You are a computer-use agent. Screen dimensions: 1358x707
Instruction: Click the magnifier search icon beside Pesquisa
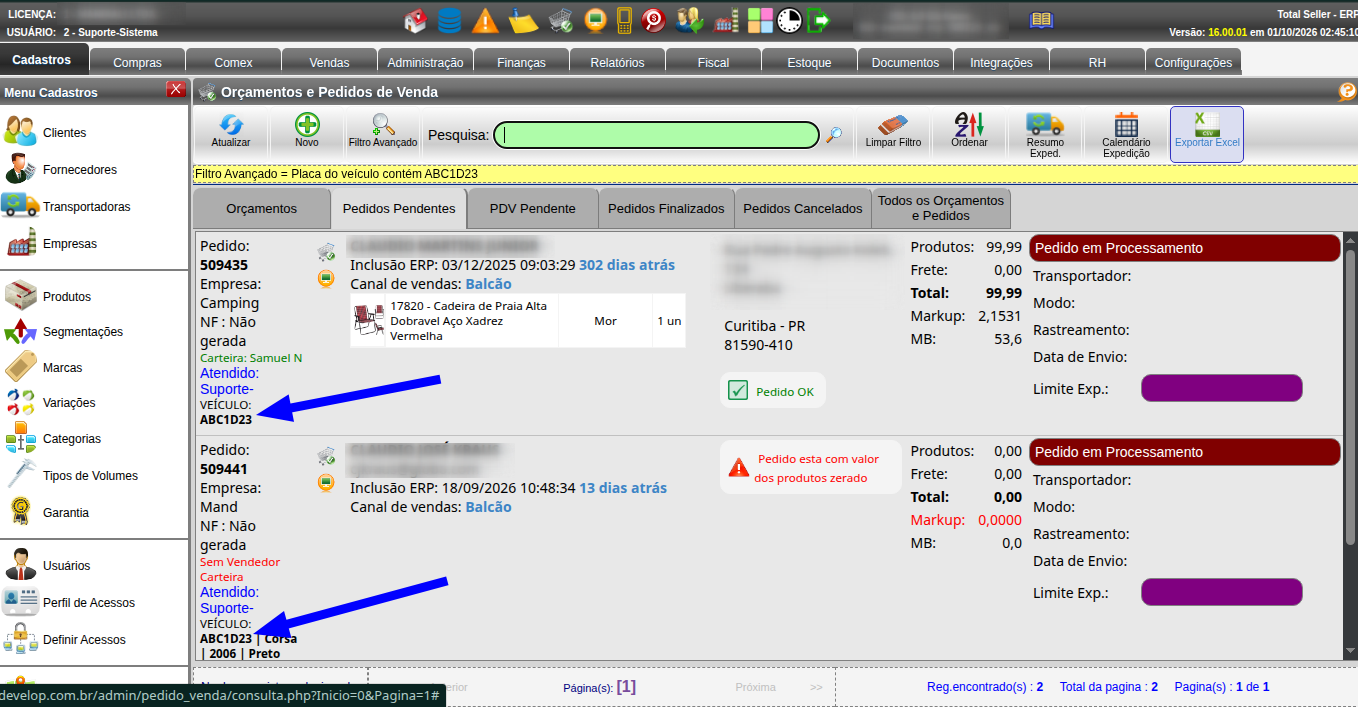(x=833, y=135)
